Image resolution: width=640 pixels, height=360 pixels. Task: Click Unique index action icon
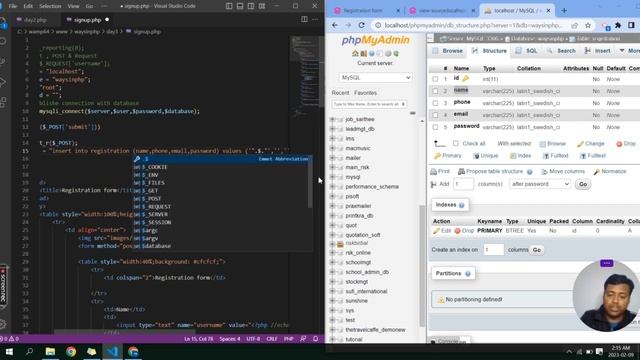[x=476, y=156]
